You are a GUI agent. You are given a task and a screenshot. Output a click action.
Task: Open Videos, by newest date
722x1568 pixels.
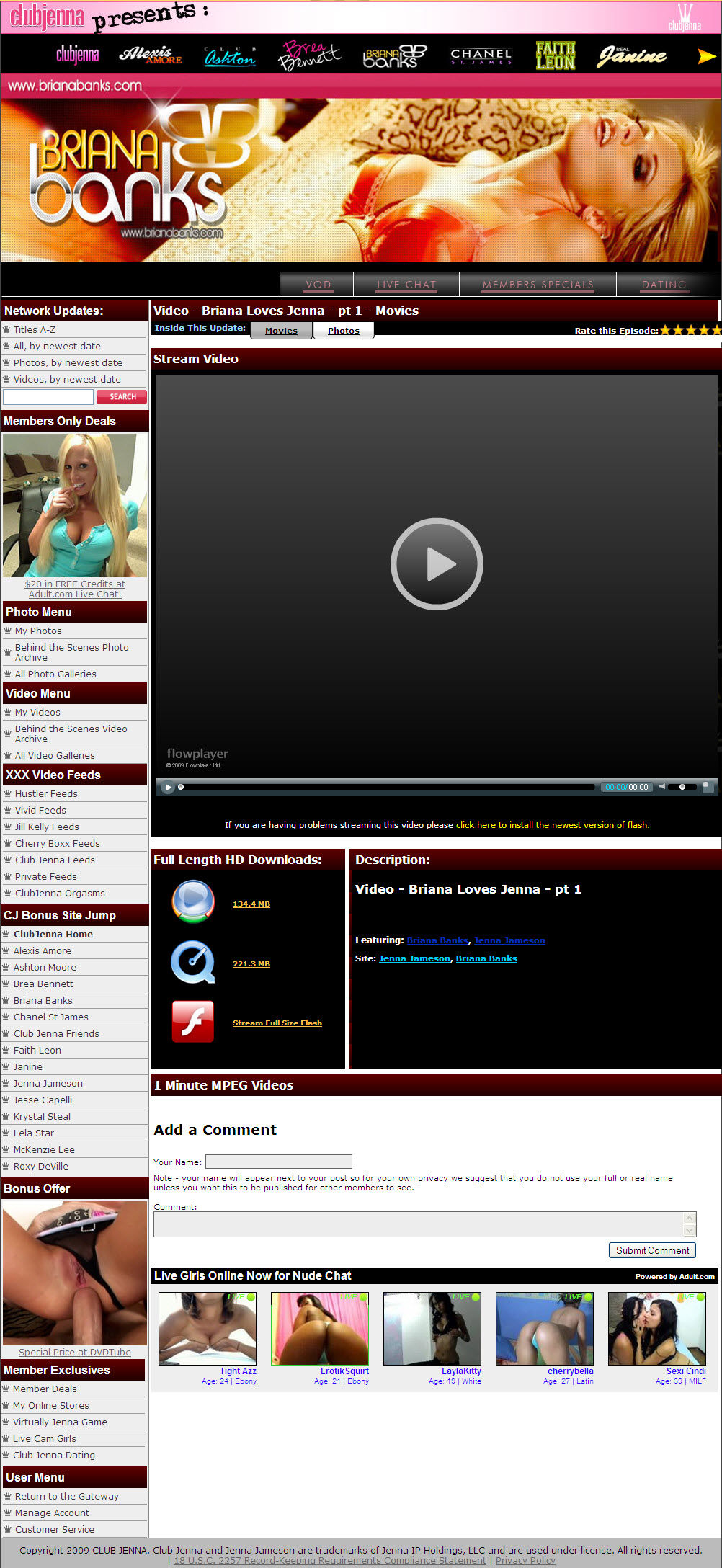(67, 379)
